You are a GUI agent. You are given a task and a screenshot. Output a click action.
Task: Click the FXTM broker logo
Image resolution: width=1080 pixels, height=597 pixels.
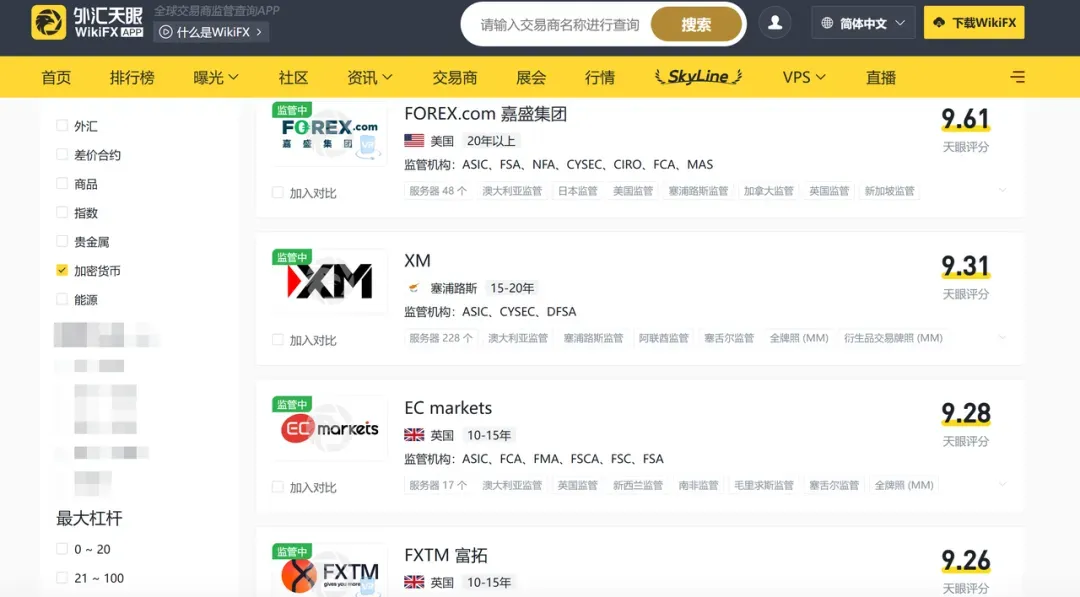coord(329,572)
